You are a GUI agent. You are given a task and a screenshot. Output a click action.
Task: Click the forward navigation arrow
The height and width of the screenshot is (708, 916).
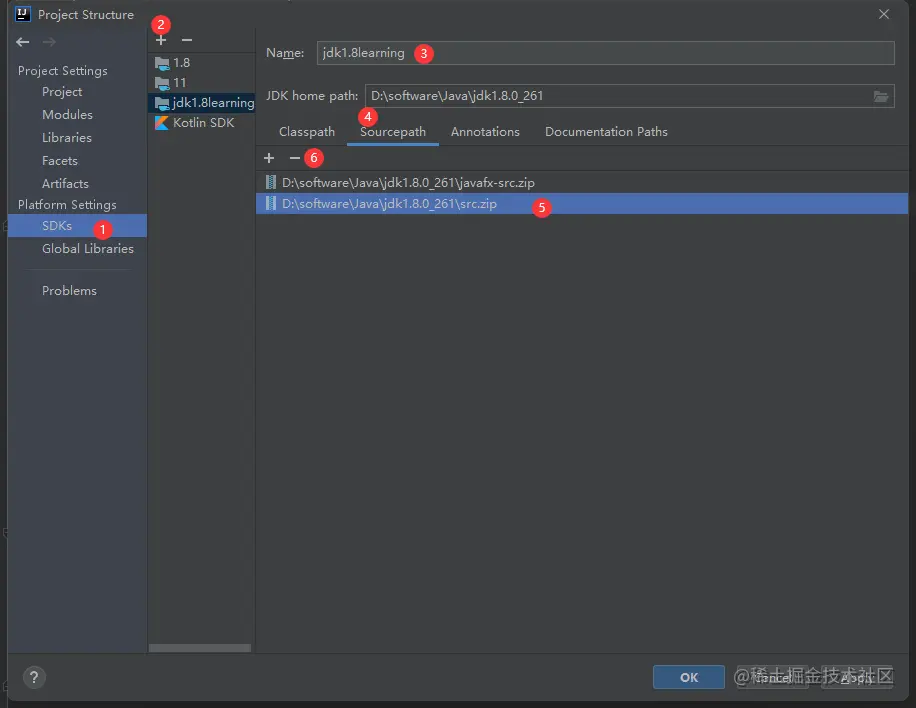[49, 42]
